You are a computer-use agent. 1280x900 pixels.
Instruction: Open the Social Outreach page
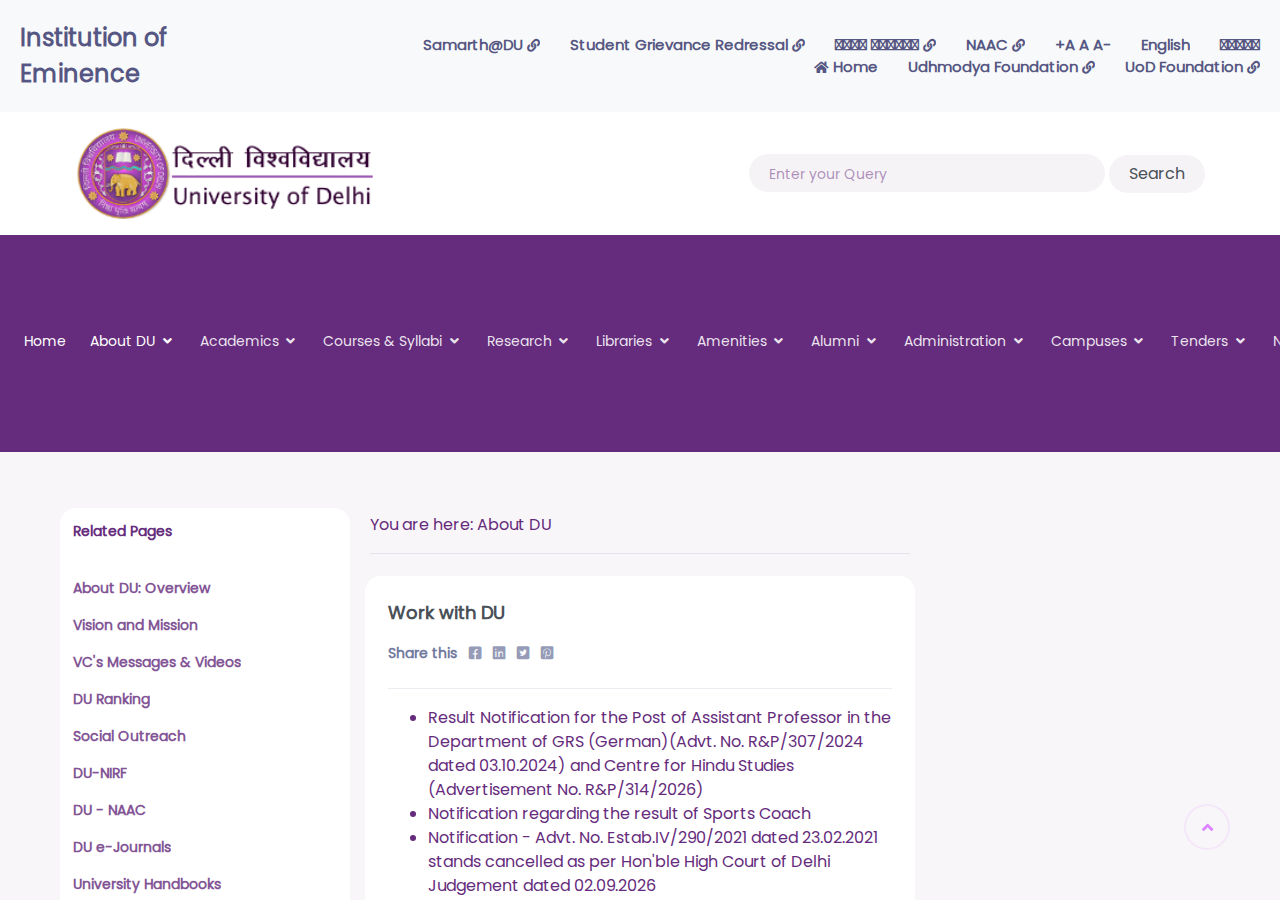click(x=129, y=736)
